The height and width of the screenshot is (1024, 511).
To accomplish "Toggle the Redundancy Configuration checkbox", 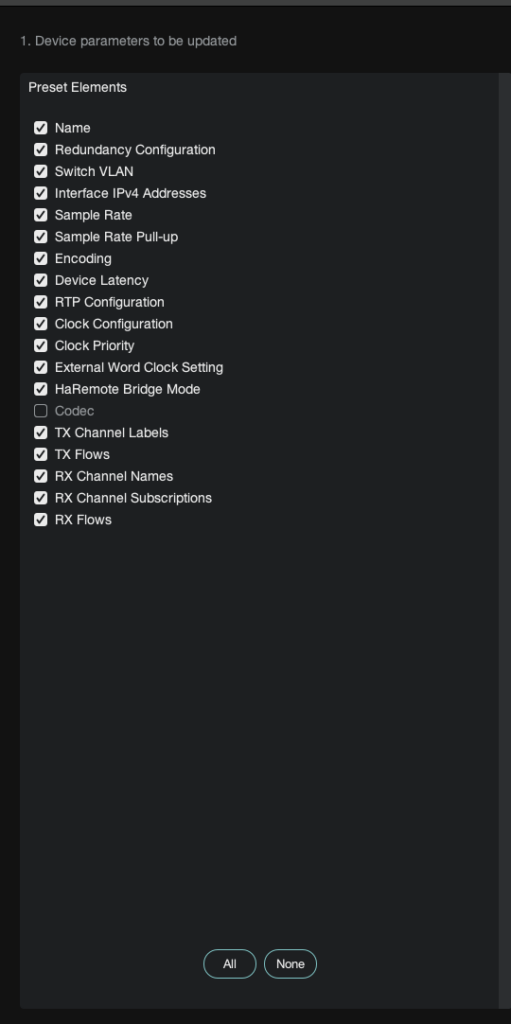I will pos(41,150).
